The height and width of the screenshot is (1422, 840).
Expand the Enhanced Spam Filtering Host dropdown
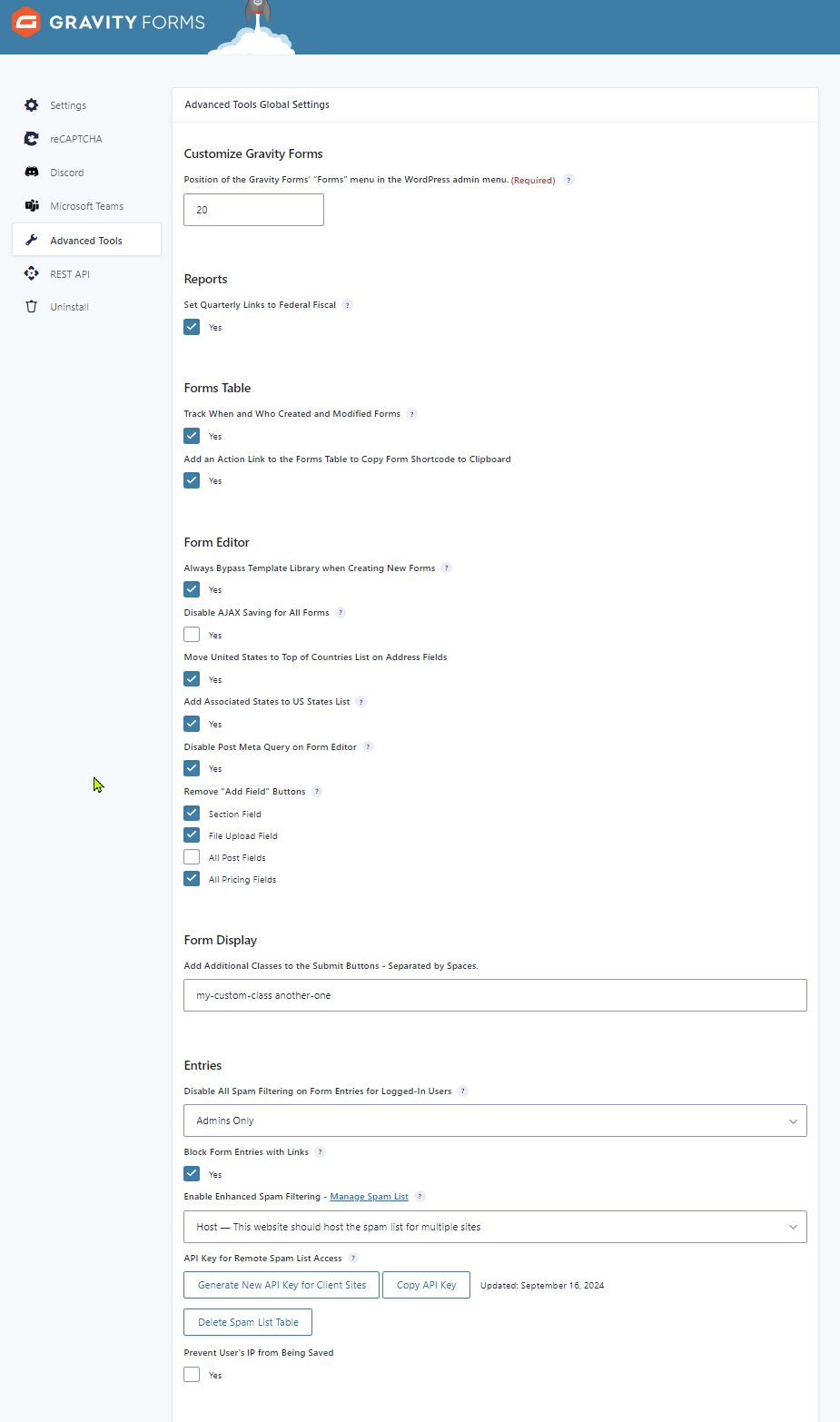pyautogui.click(x=495, y=1227)
